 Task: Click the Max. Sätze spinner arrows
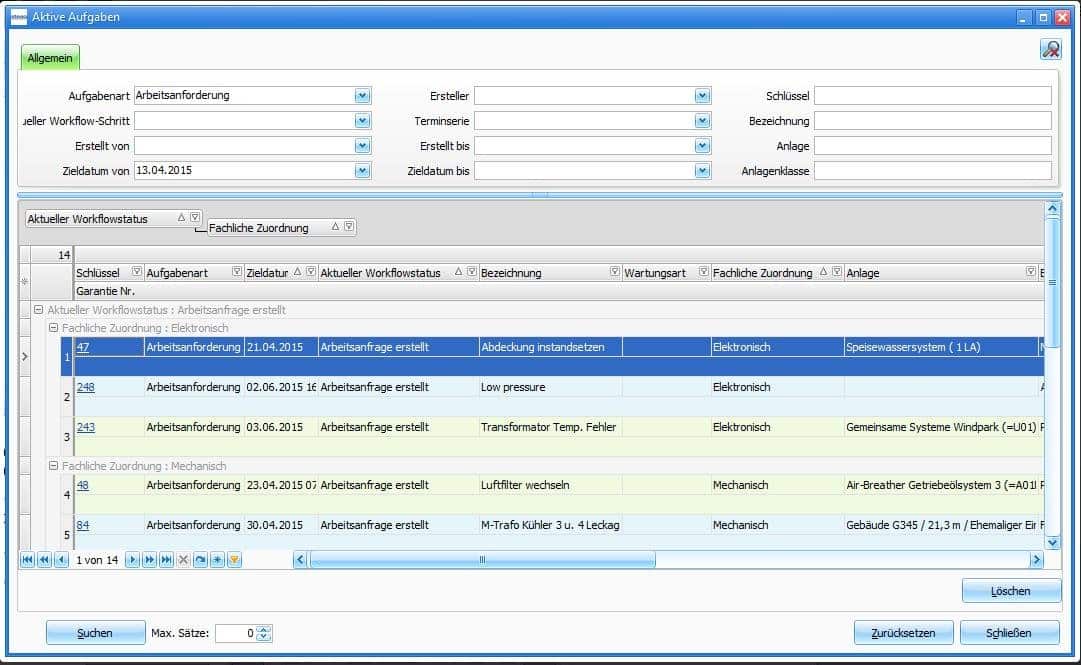tap(264, 633)
